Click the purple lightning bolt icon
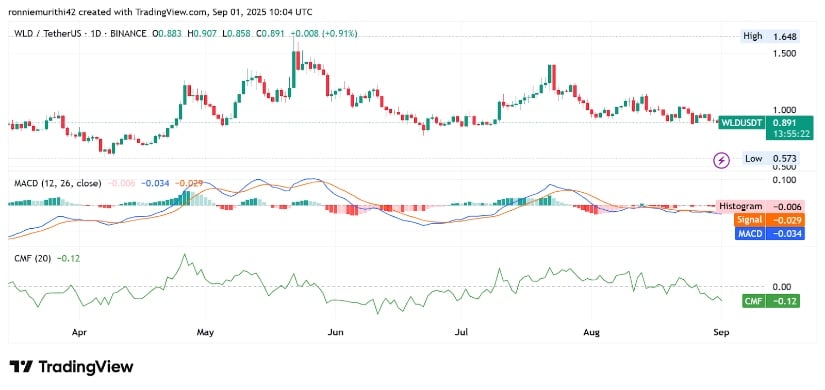 coord(721,160)
